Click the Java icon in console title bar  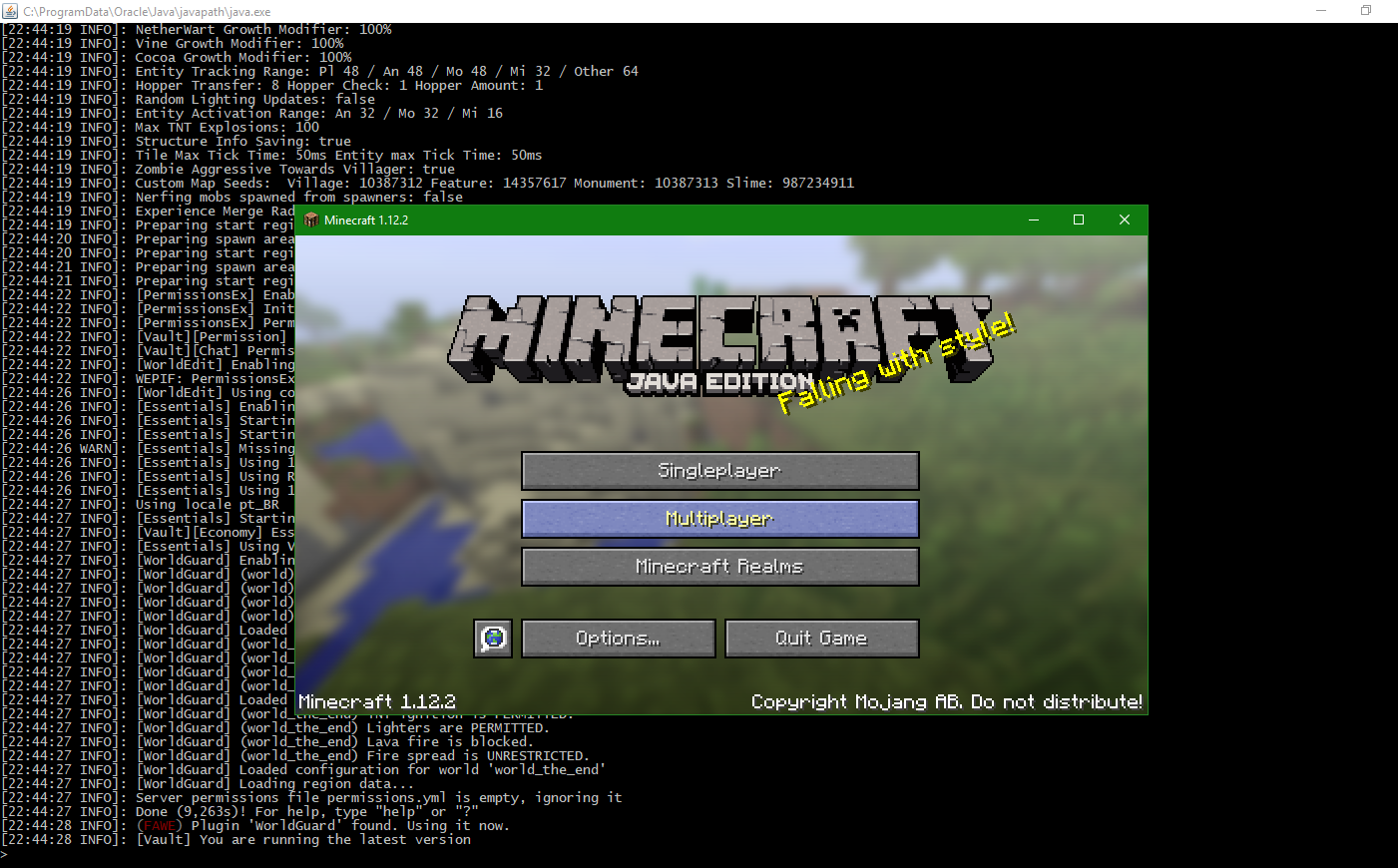point(10,11)
